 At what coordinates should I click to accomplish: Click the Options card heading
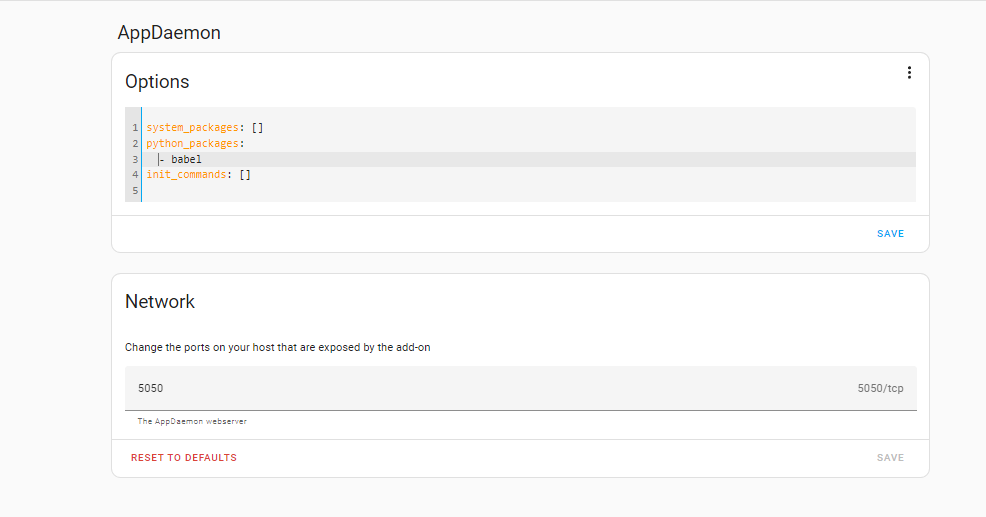[x=157, y=82]
